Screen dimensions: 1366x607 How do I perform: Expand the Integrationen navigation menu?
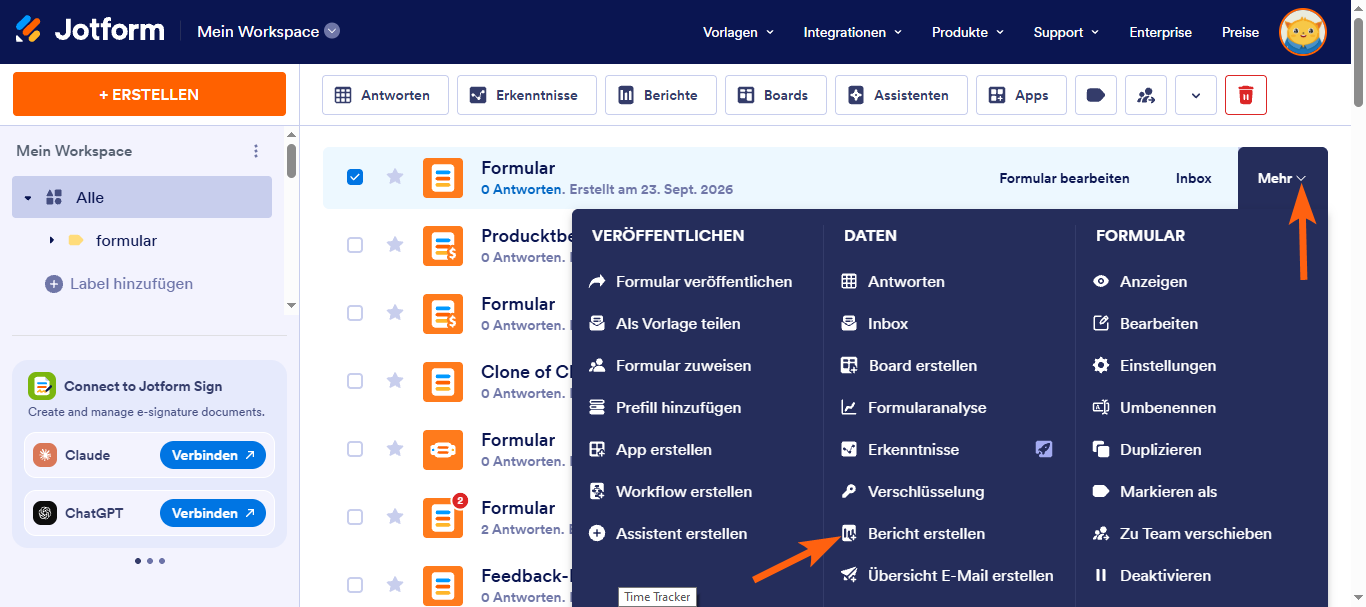click(x=852, y=32)
